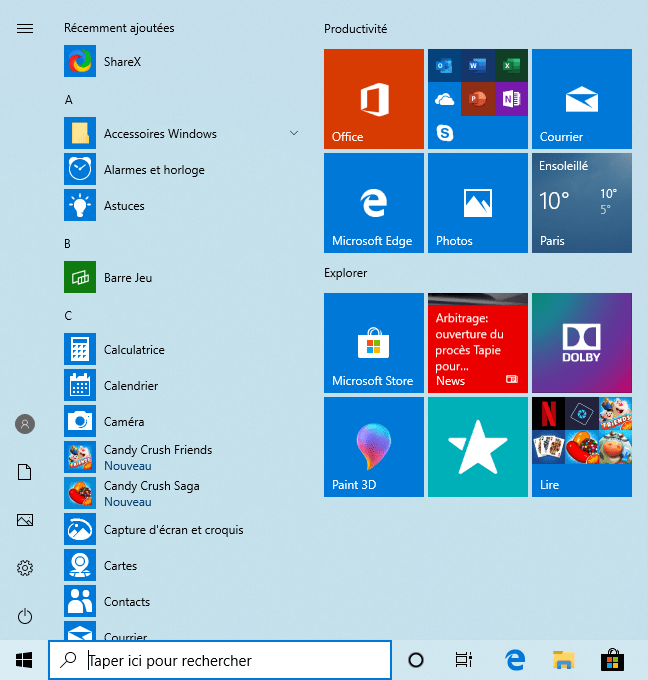Open Cortana from the taskbar
The width and height of the screenshot is (648, 680).
[416, 660]
